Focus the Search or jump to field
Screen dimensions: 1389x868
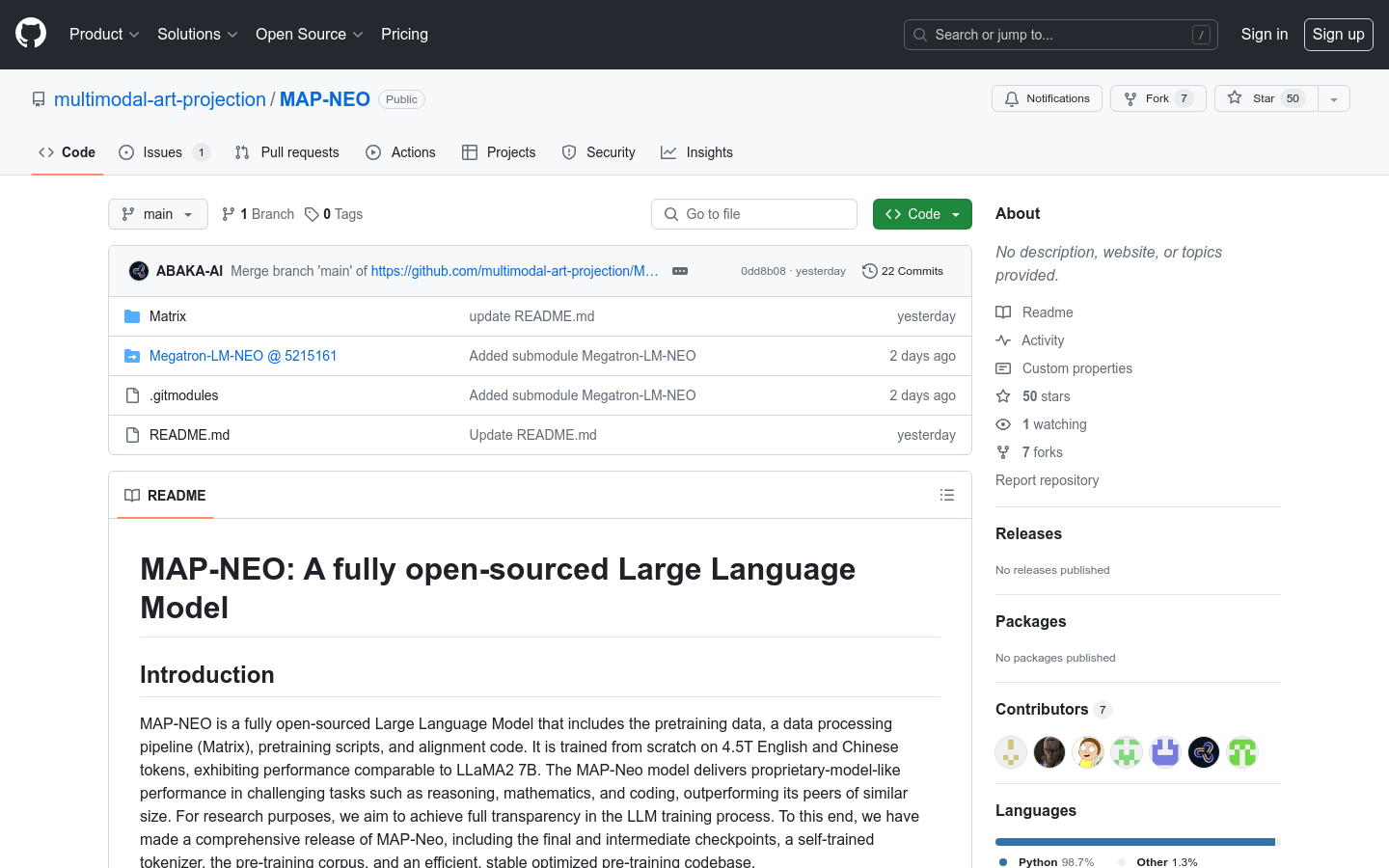pos(1060,35)
